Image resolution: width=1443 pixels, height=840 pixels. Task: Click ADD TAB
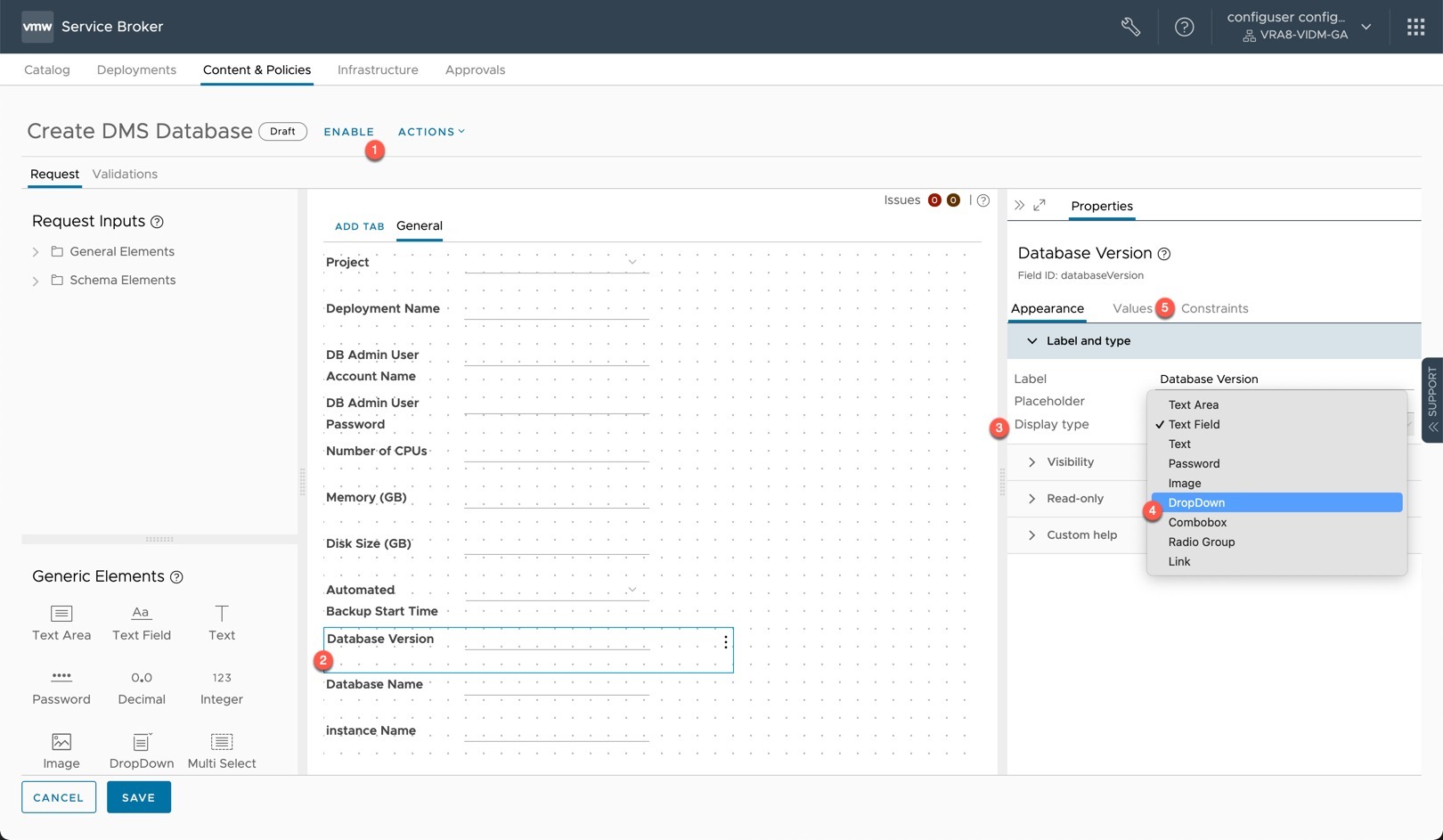pos(359,226)
